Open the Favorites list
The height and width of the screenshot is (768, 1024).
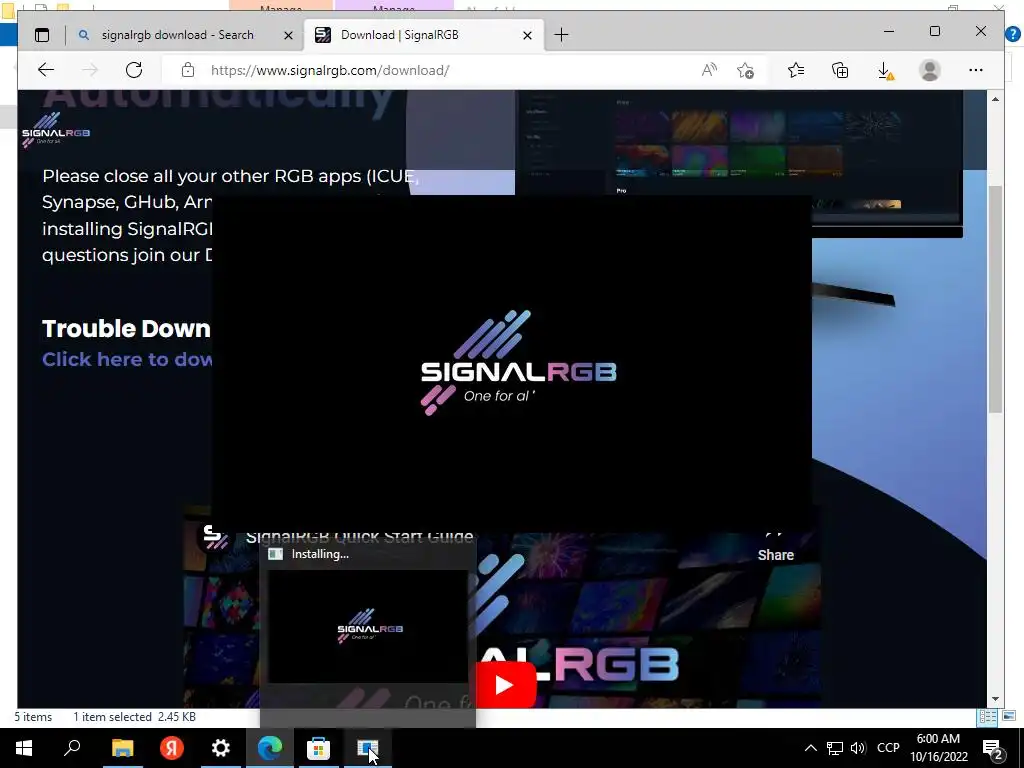(x=795, y=70)
